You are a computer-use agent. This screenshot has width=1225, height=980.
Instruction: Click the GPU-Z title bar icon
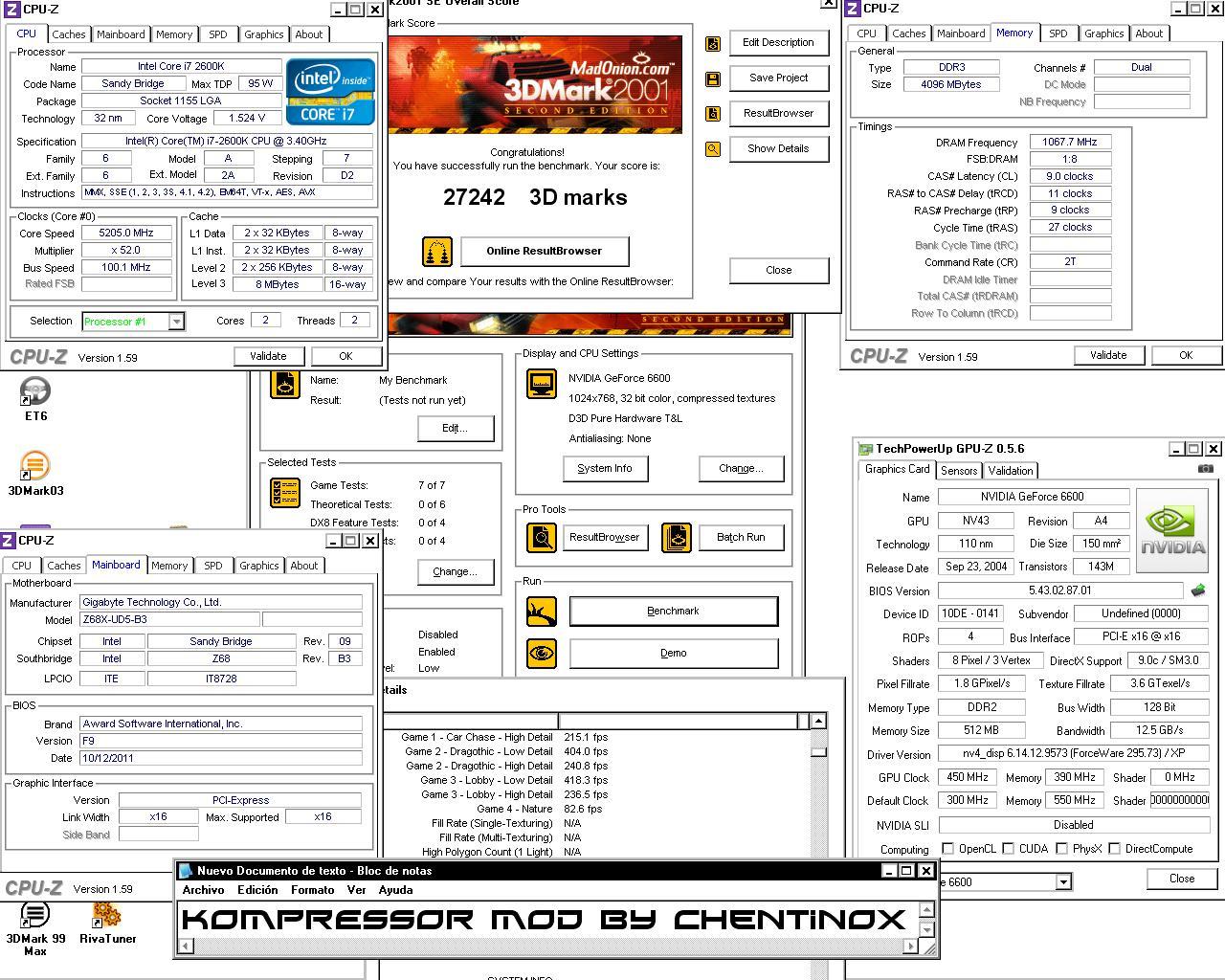pos(866,448)
